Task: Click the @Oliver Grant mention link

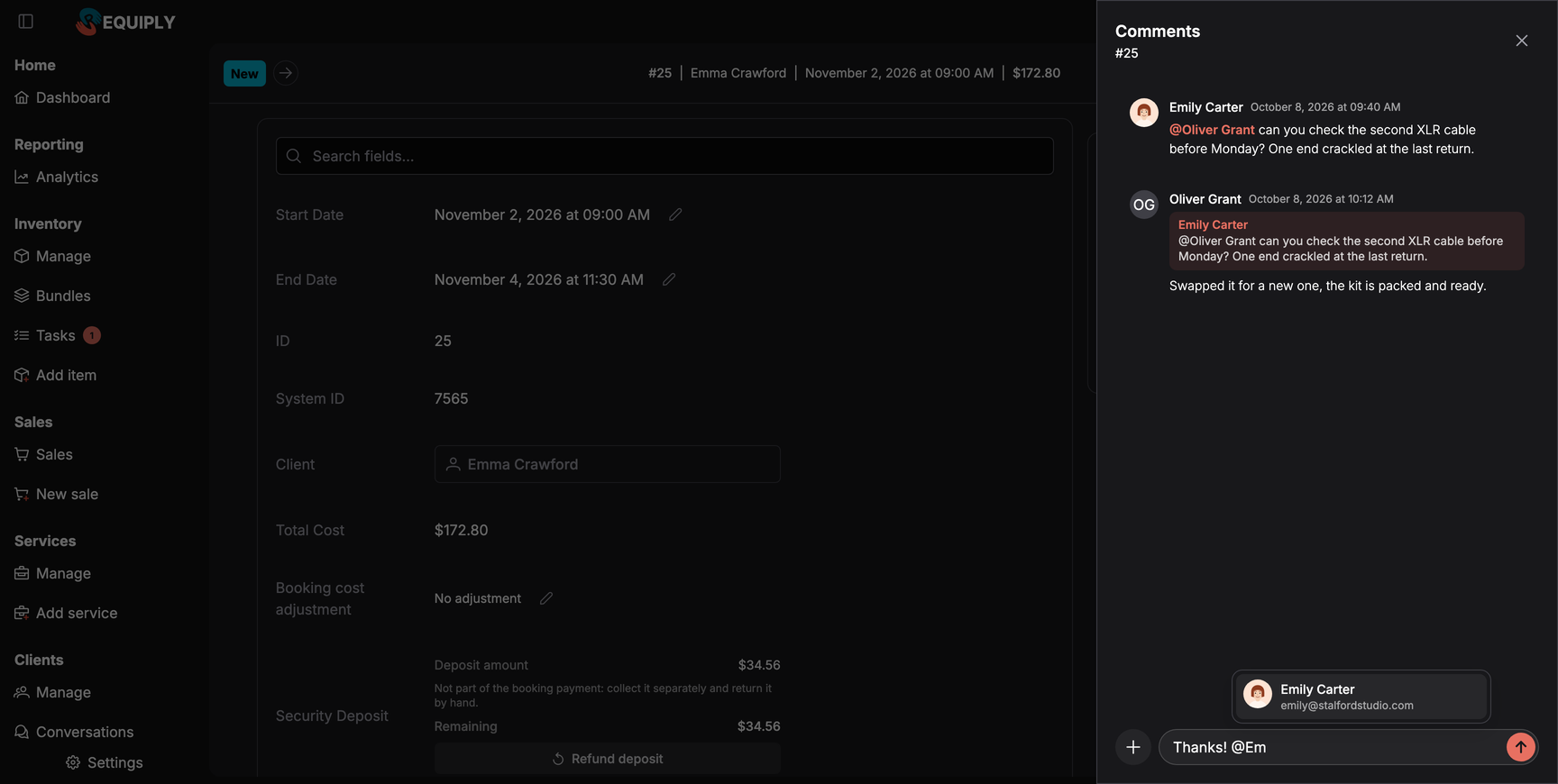Action: (1212, 130)
